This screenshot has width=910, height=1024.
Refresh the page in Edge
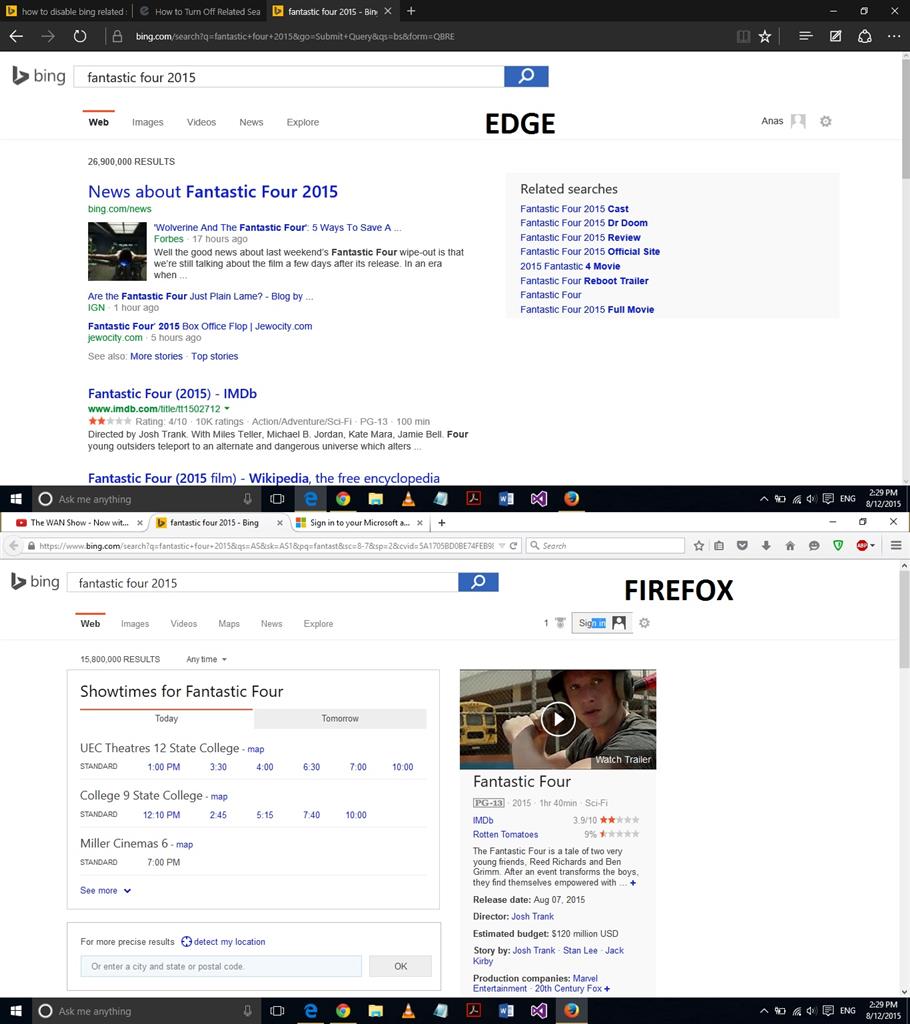[x=80, y=37]
